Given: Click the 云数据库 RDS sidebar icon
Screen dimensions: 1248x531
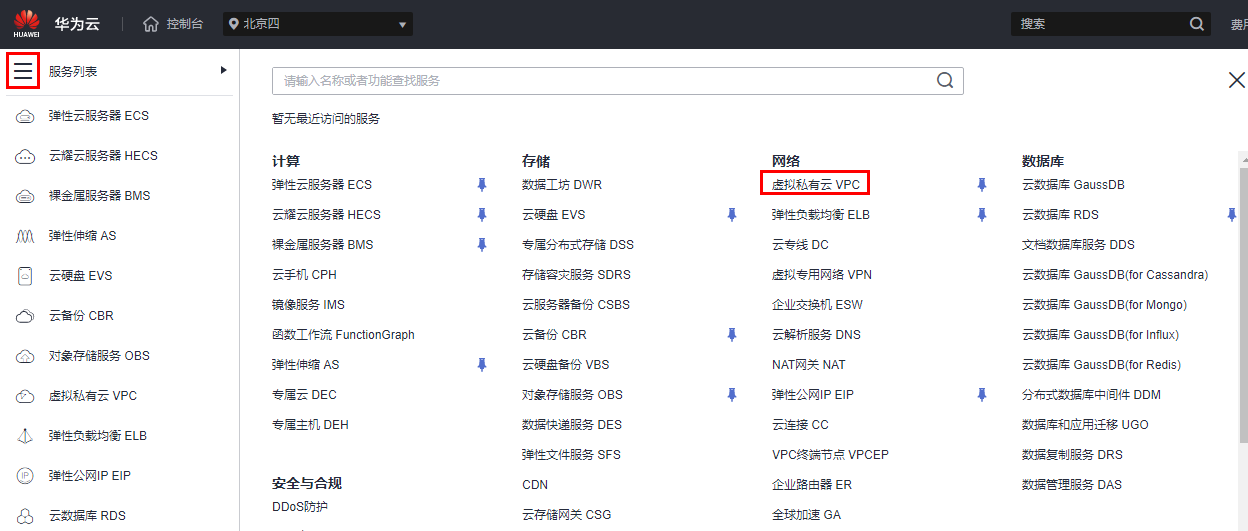Looking at the screenshot, I should 26,516.
